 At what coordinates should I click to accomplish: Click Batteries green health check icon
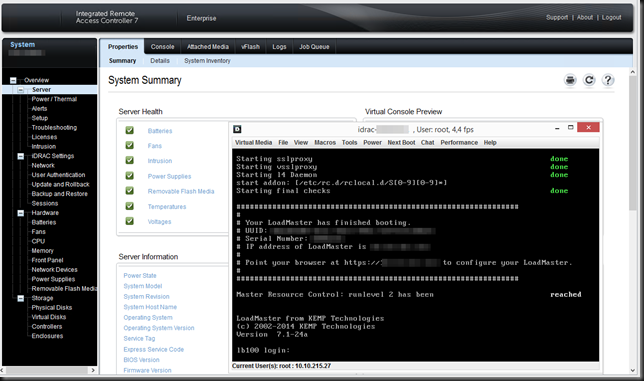(129, 130)
